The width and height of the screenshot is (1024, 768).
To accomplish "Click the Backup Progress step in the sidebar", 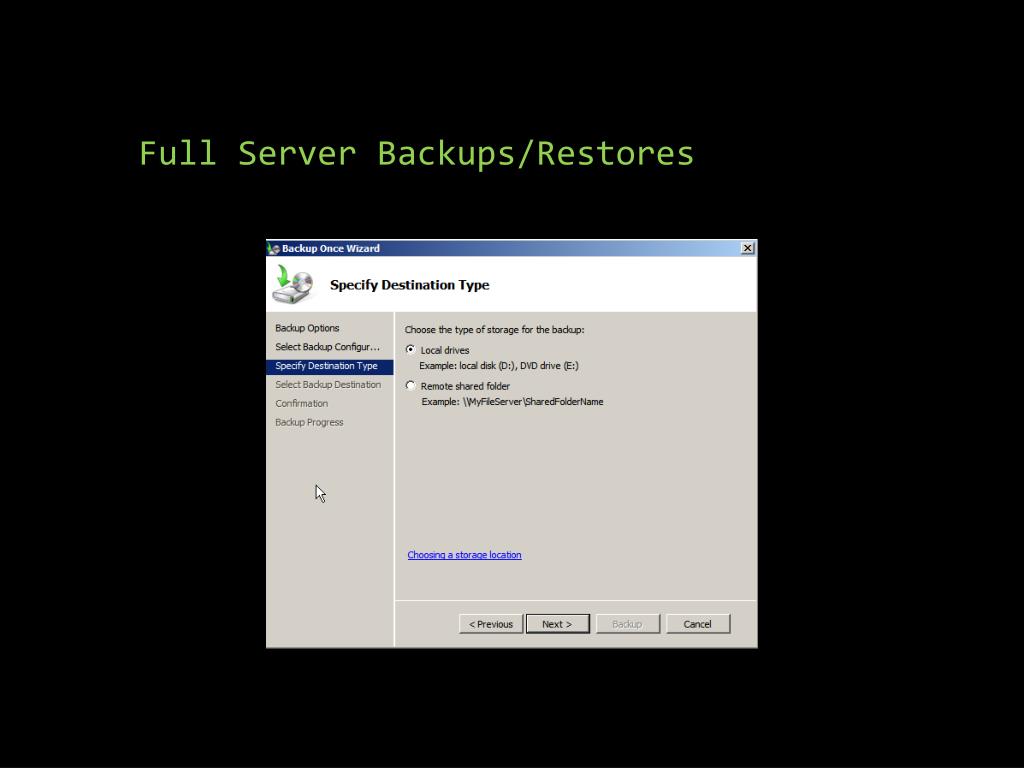I will click(309, 423).
